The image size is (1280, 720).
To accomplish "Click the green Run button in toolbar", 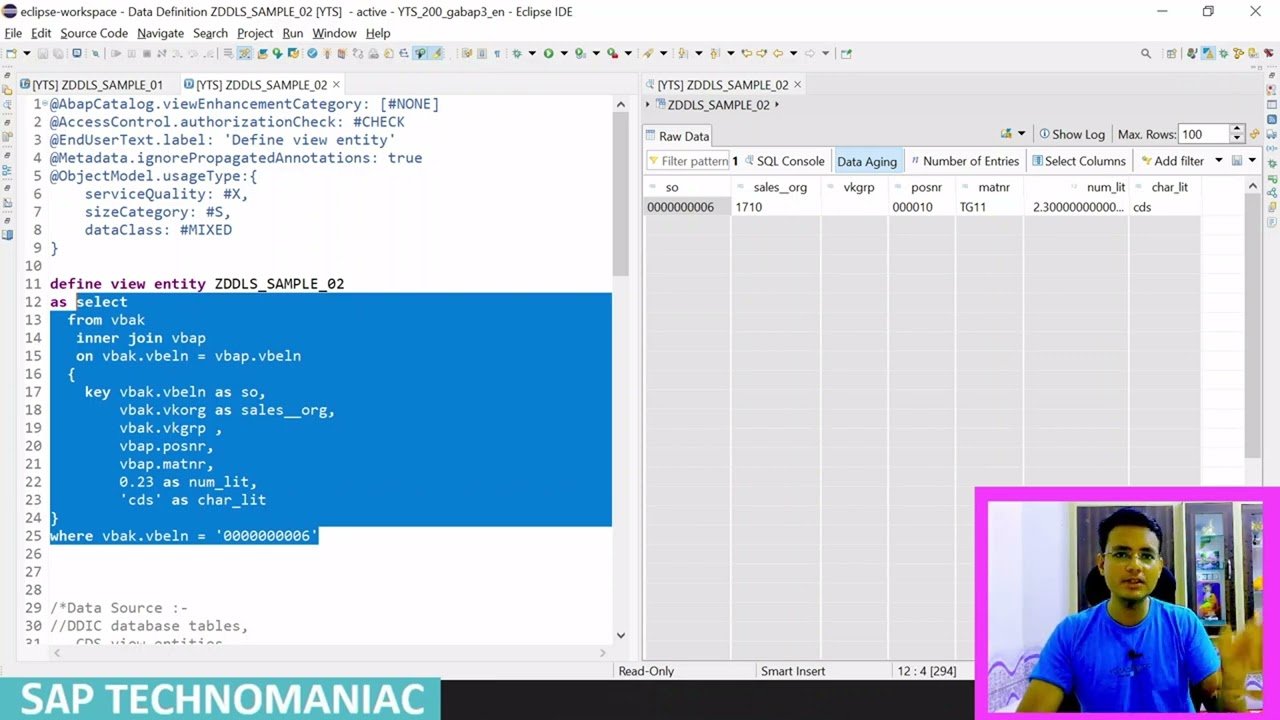I will 548,53.
